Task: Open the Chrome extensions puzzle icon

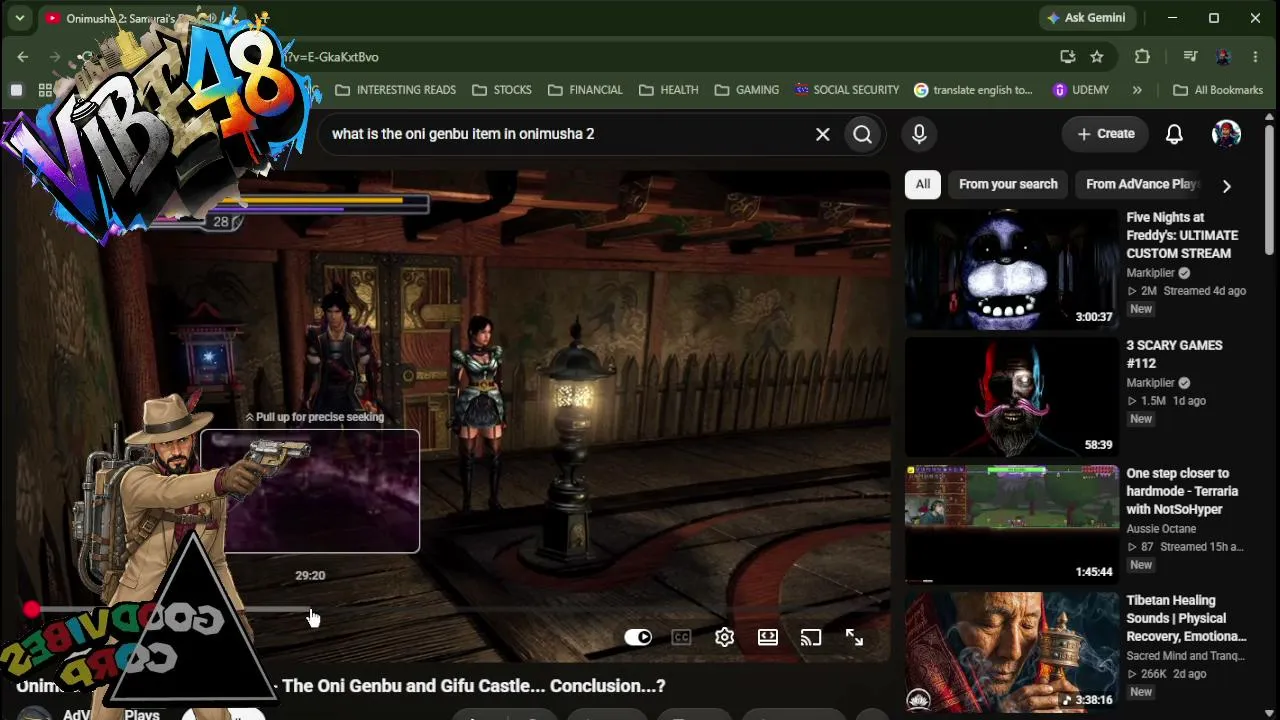Action: [x=1142, y=57]
